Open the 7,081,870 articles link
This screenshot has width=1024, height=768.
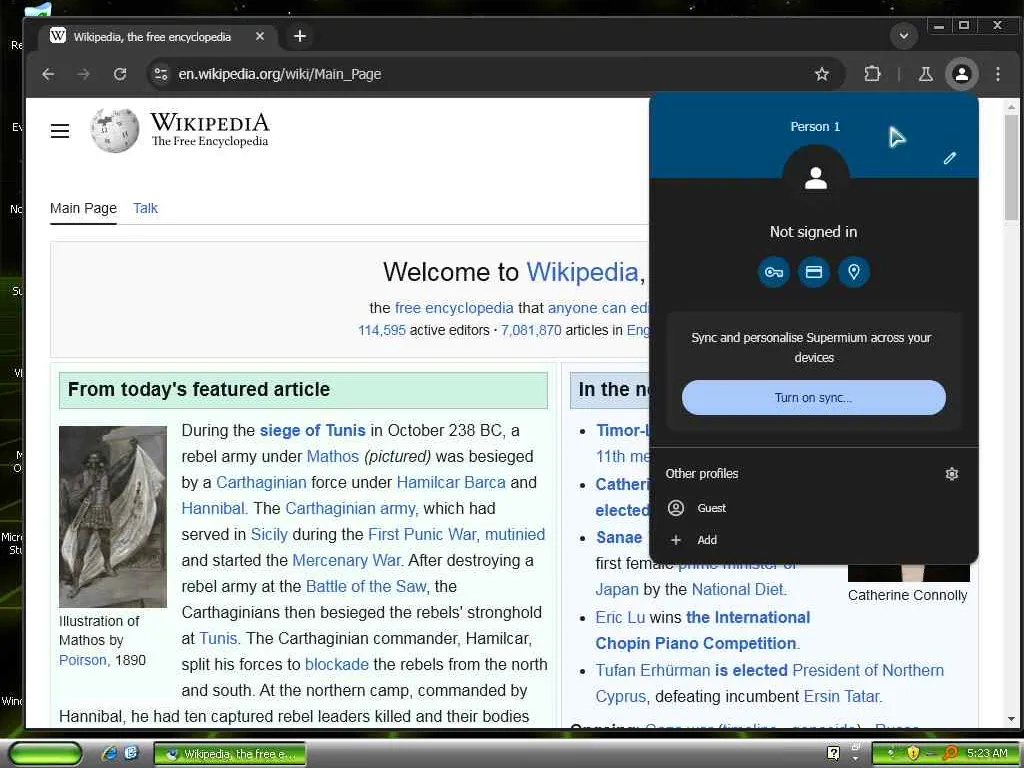click(x=531, y=330)
